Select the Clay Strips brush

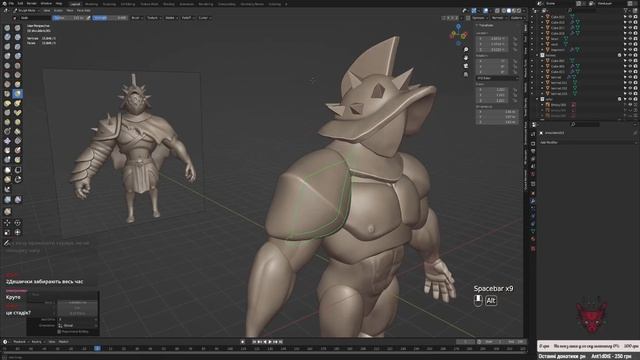[x=18, y=37]
